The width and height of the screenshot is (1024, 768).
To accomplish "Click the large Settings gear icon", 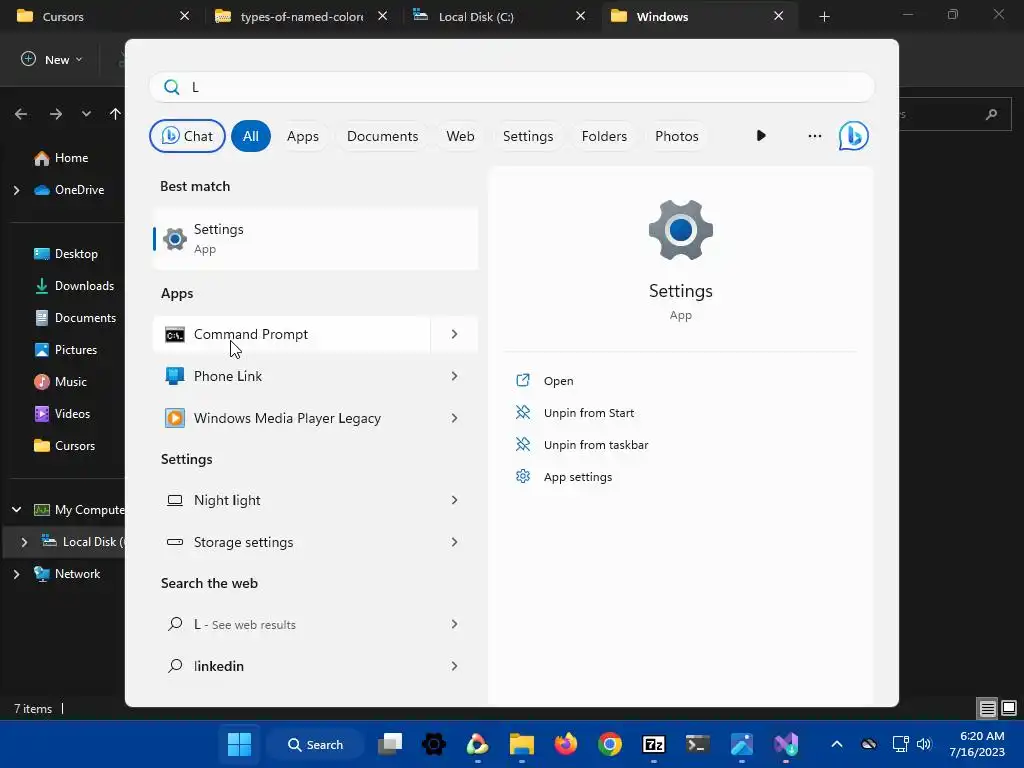I will 680,230.
